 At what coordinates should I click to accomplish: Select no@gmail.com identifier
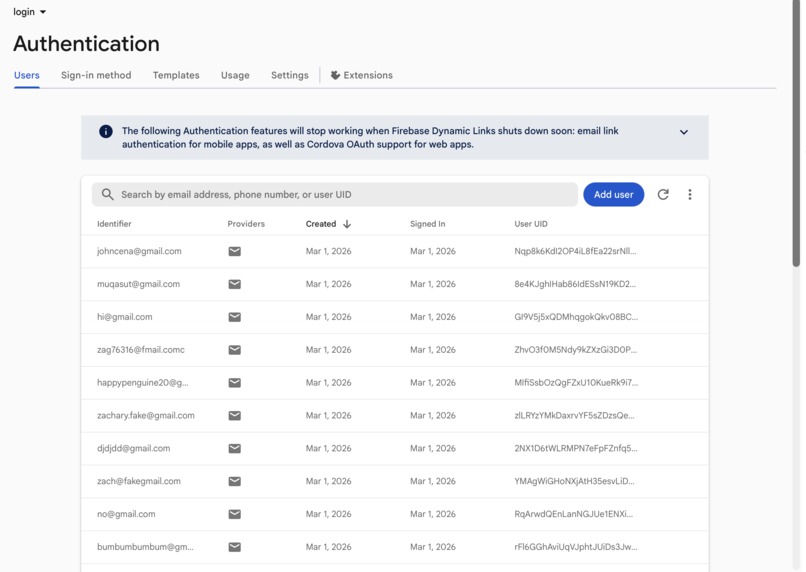(126, 514)
